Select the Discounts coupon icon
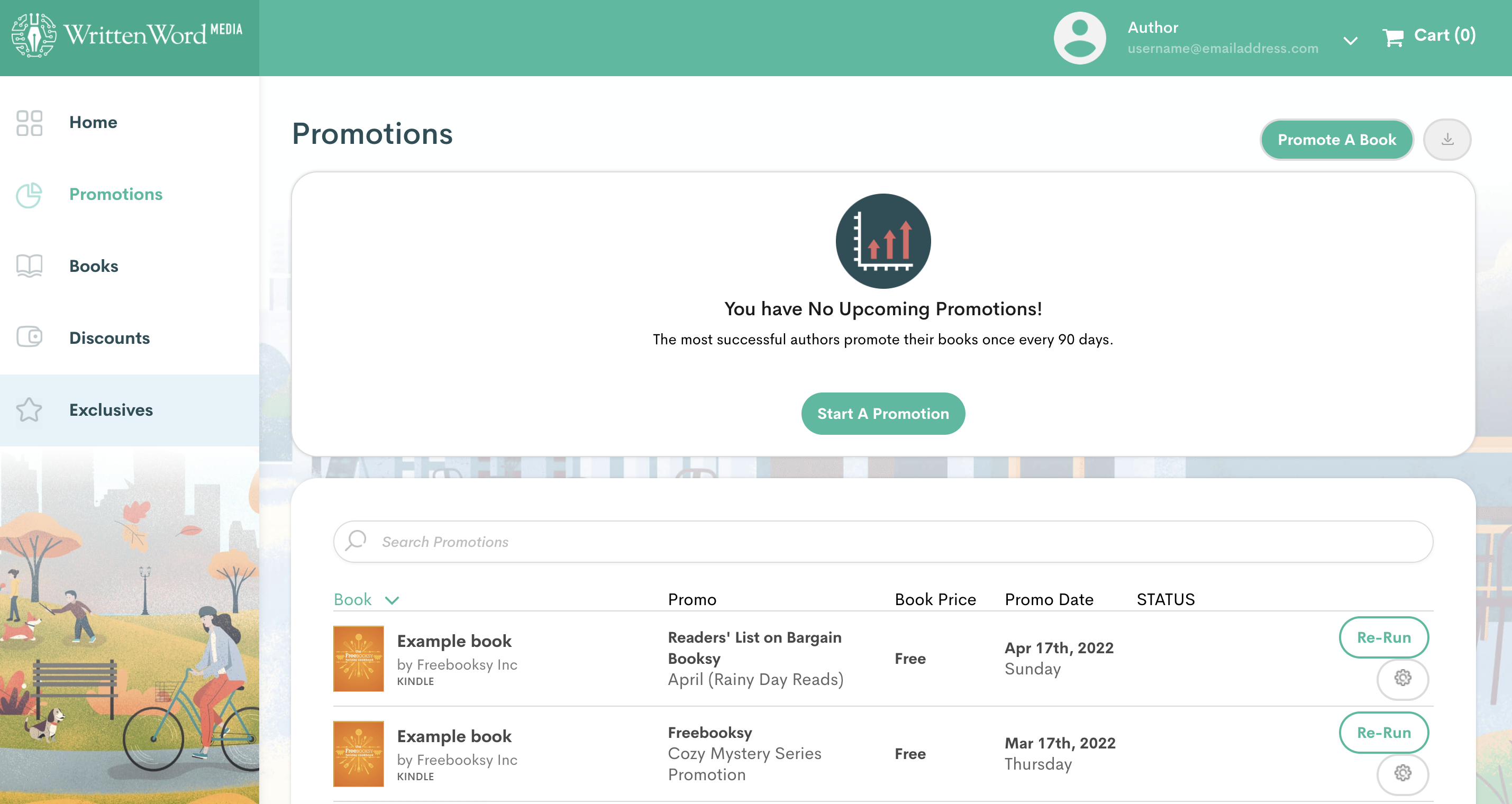1512x804 pixels. click(29, 337)
